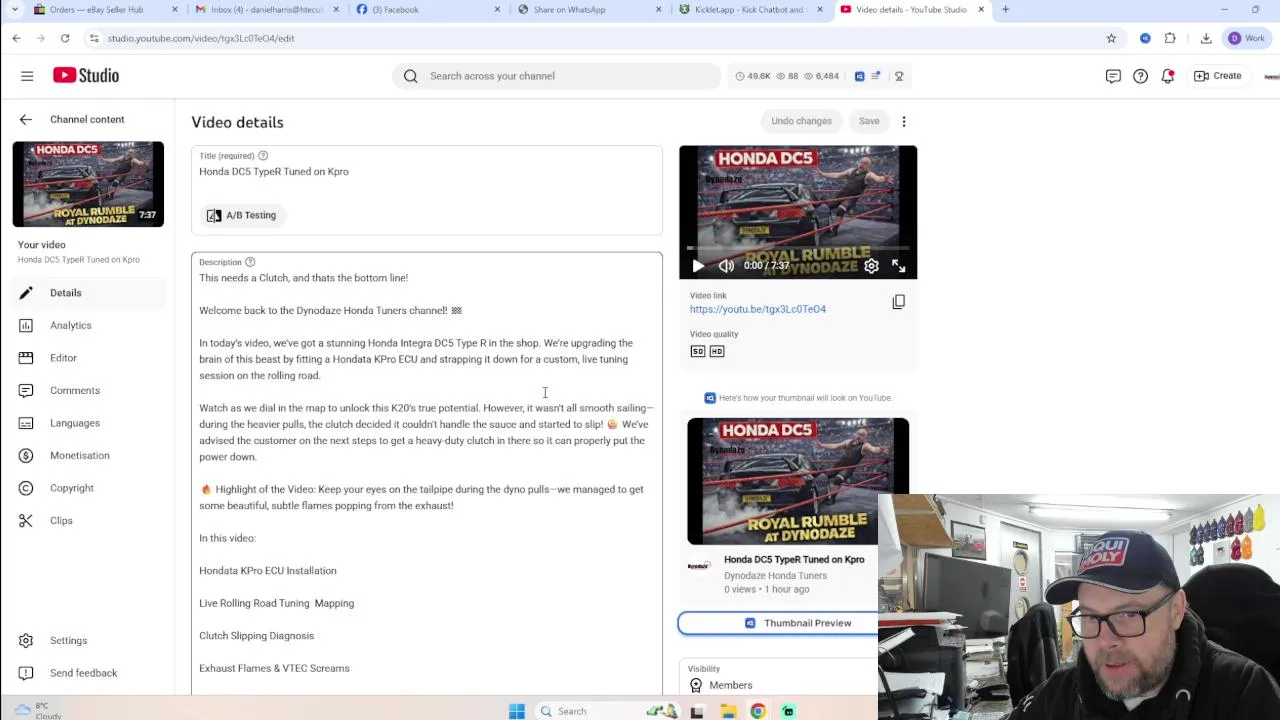This screenshot has width=1280, height=720.
Task: Click the video preview progress bar
Action: (798, 248)
